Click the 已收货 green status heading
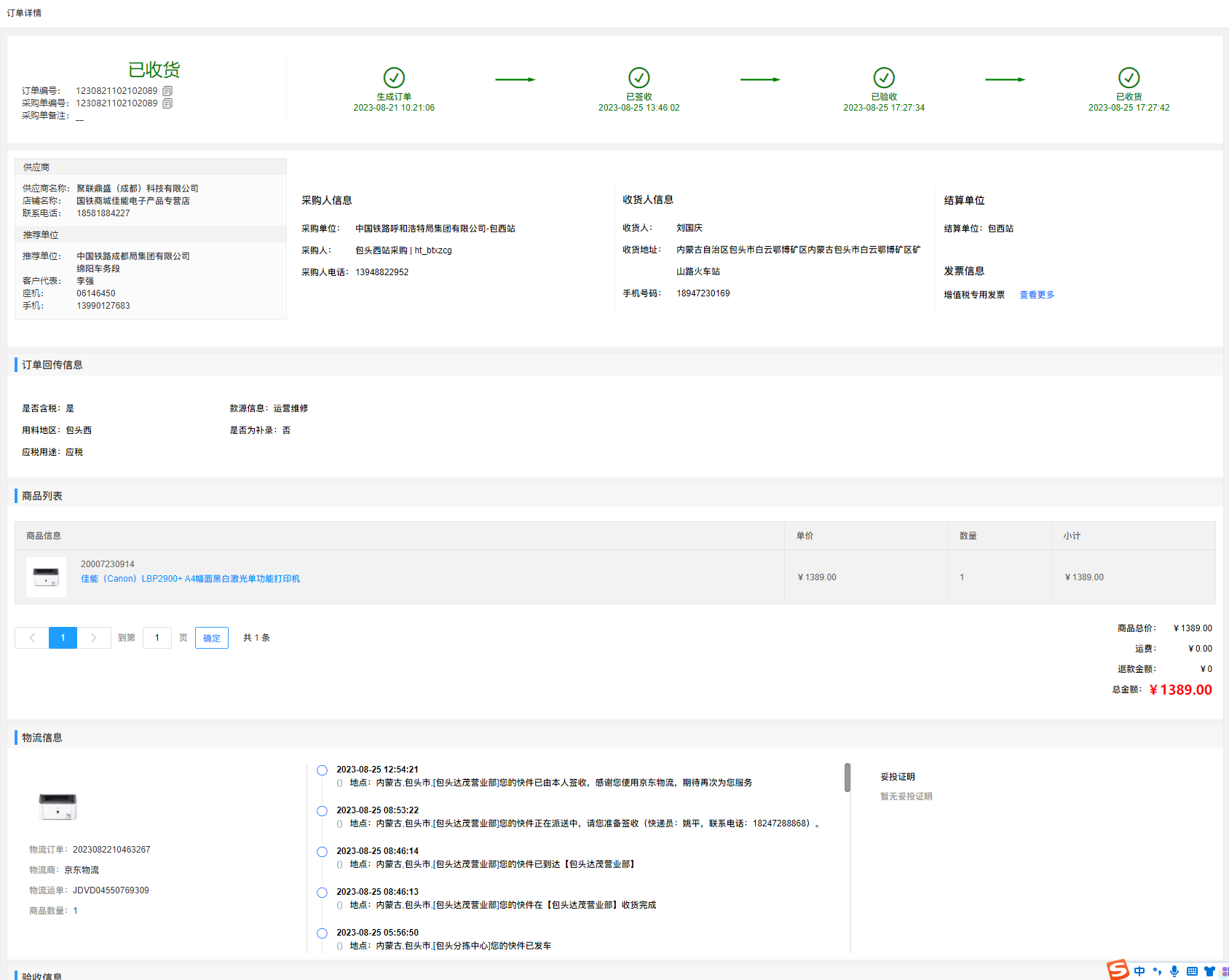1229x980 pixels. (x=154, y=70)
